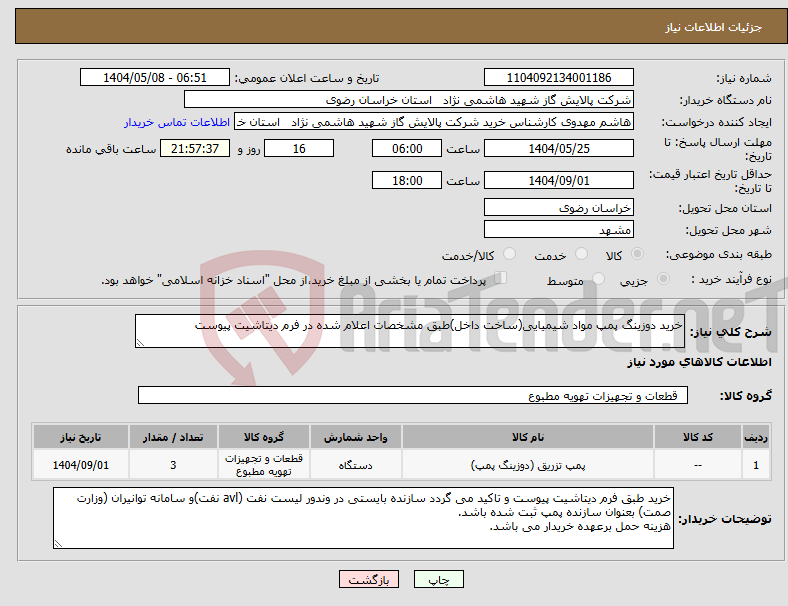
Task: Click the buyer organization name field
Action: click(409, 99)
